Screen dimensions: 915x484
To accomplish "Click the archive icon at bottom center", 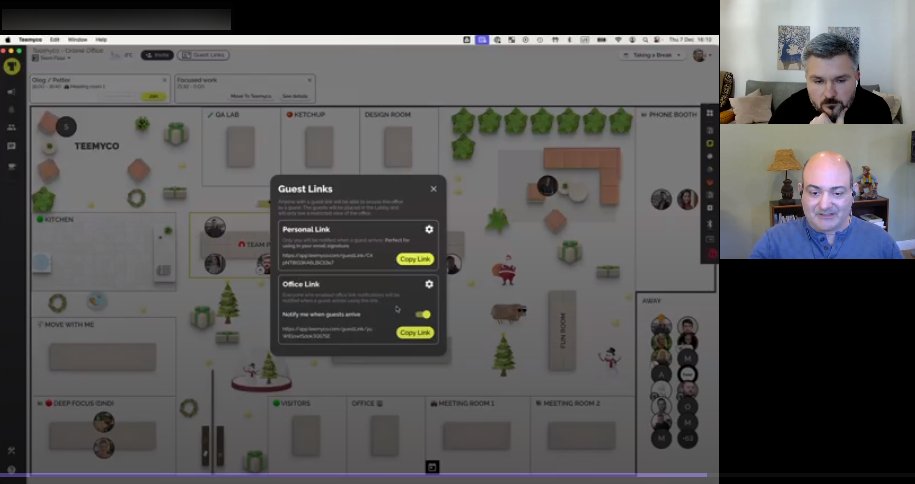I will [x=432, y=467].
